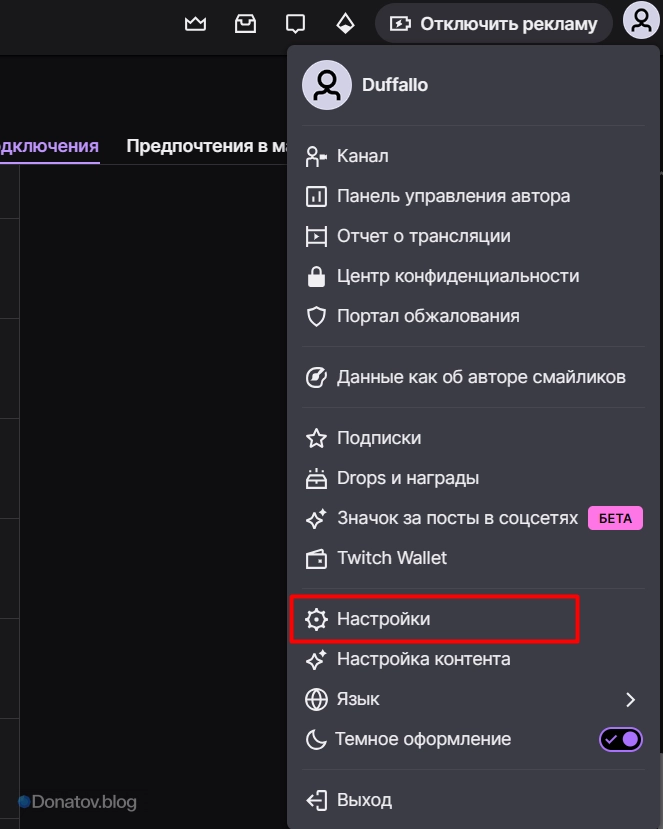Disable dark mode using its switch

tap(620, 739)
